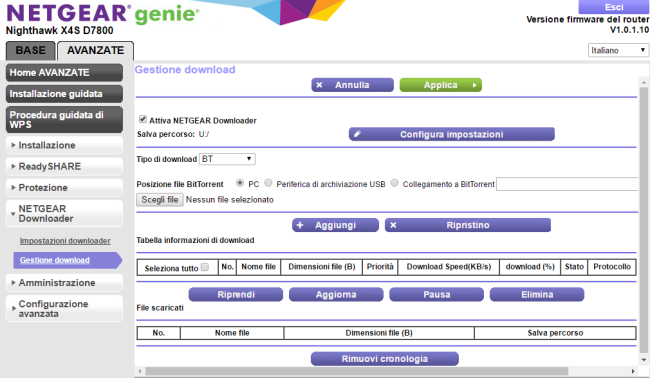
Task: Click the vertical scrollbar up arrow
Action: pyautogui.click(x=644, y=82)
